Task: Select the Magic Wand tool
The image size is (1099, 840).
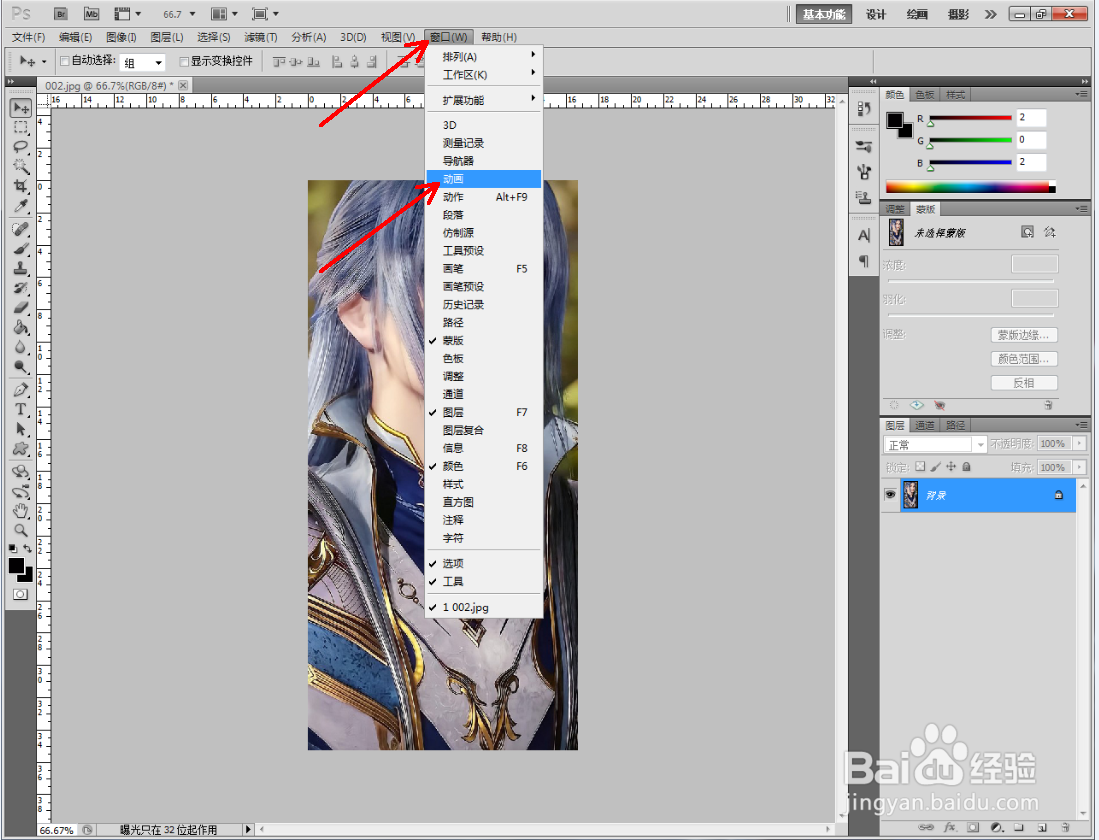Action: pos(20,167)
